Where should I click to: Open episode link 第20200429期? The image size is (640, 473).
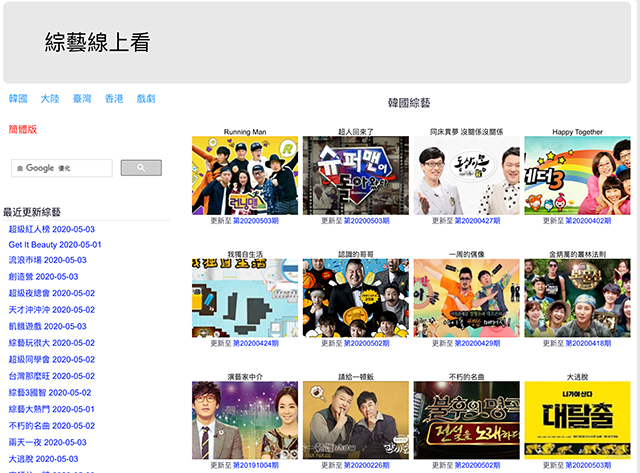point(478,343)
